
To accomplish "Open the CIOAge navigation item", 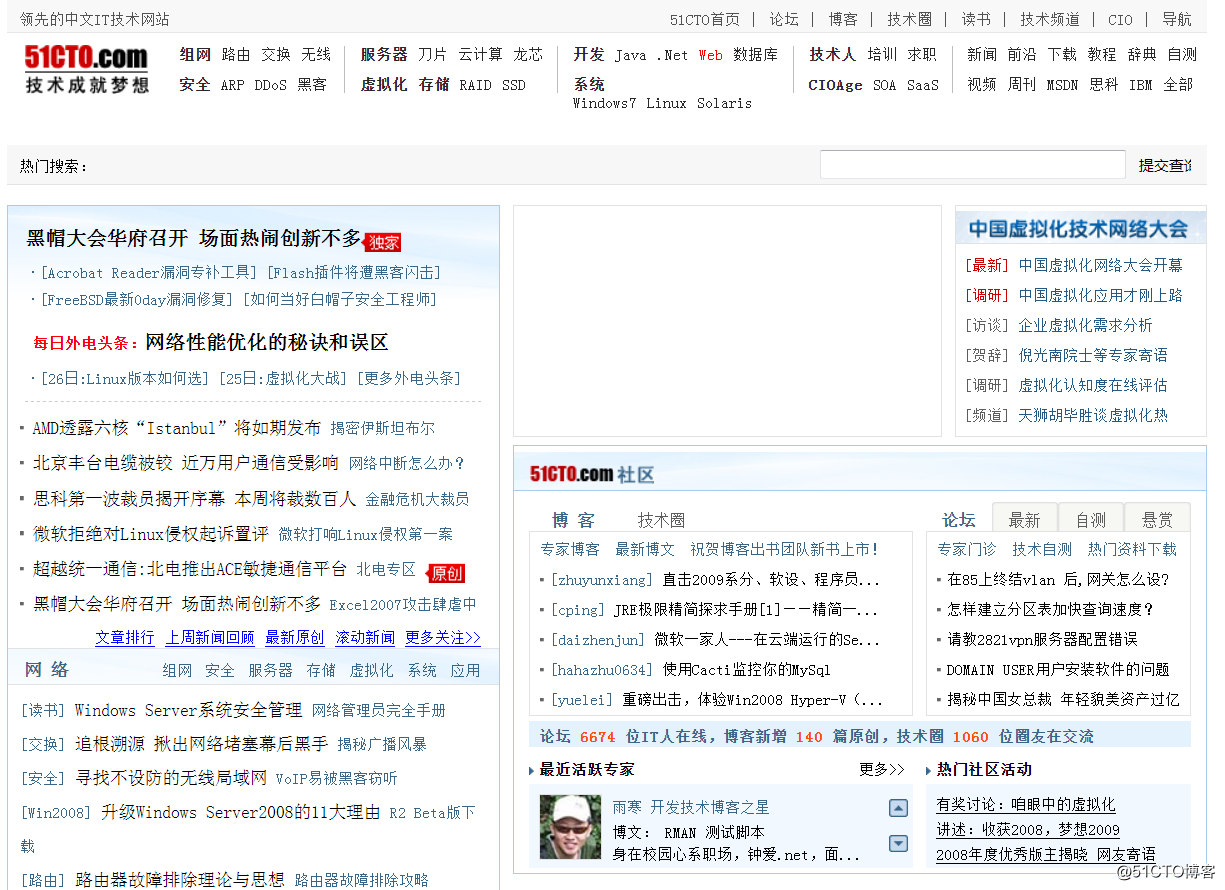I will (835, 85).
